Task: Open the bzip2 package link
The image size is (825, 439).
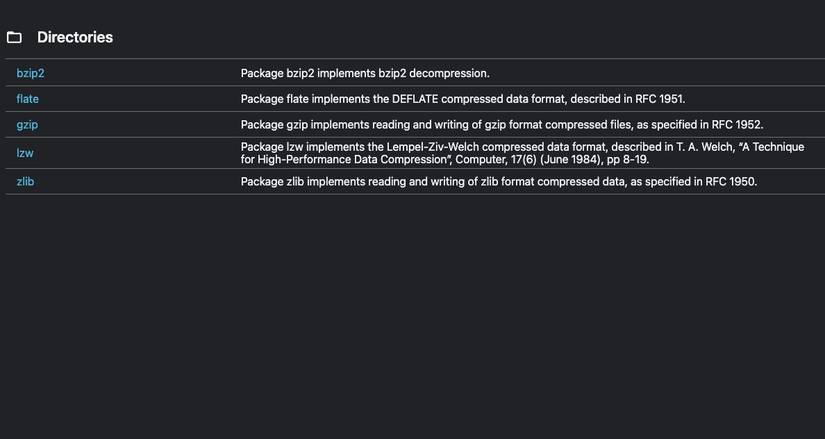Action: (30, 73)
